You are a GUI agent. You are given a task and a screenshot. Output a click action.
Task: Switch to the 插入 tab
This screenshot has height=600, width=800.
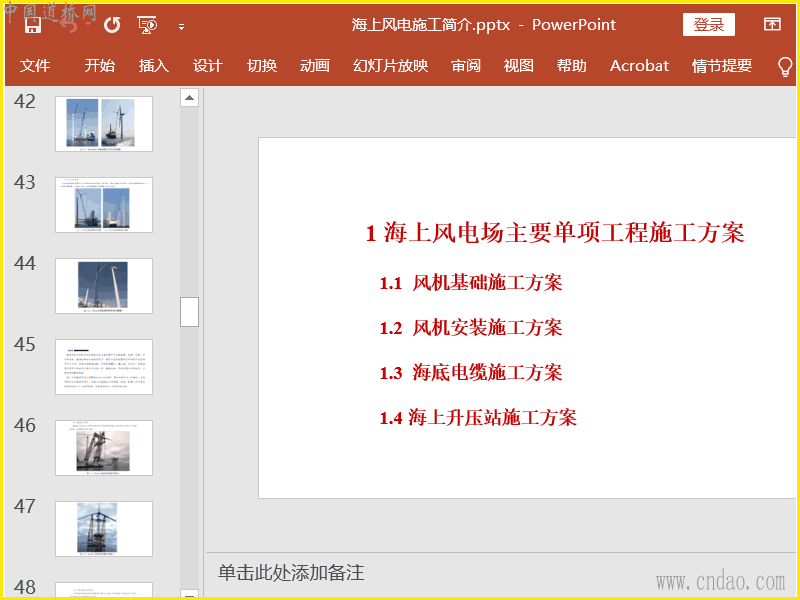point(154,66)
